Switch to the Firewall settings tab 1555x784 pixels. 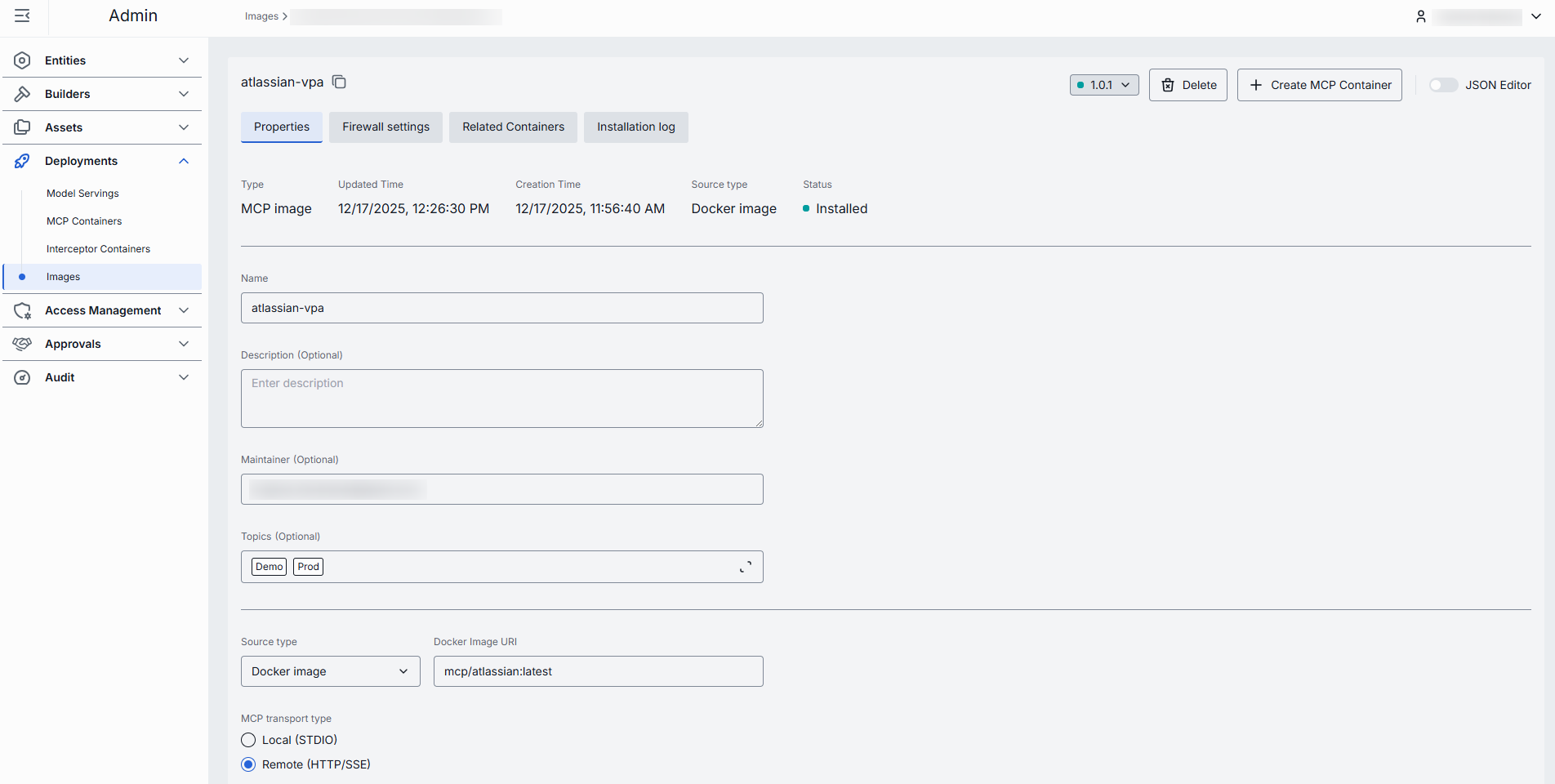click(385, 127)
